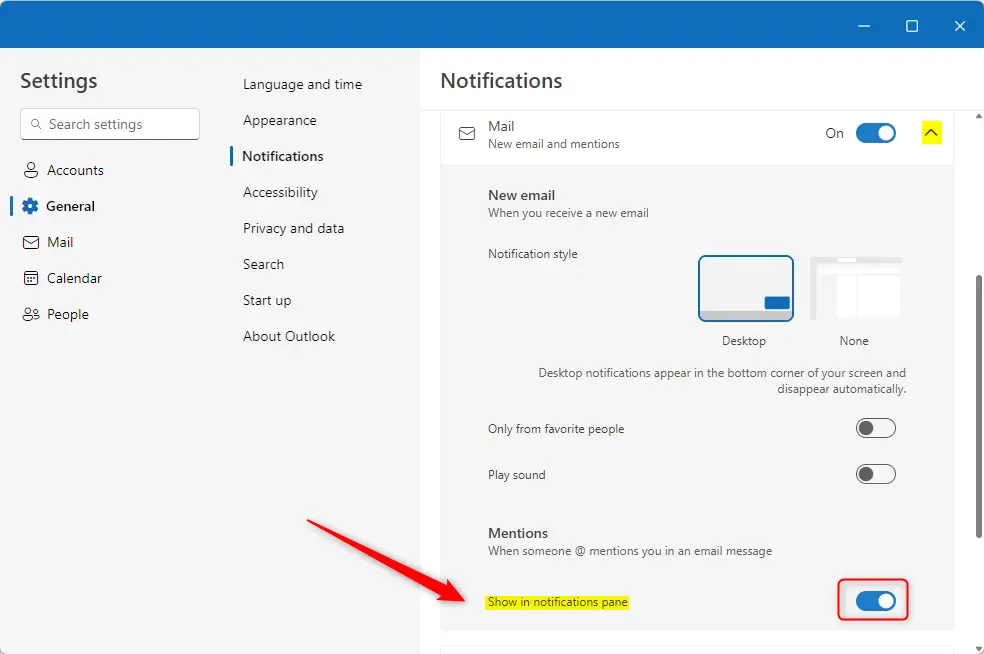The height and width of the screenshot is (654, 984).
Task: Click the scrollbar up arrow
Action: [x=979, y=116]
